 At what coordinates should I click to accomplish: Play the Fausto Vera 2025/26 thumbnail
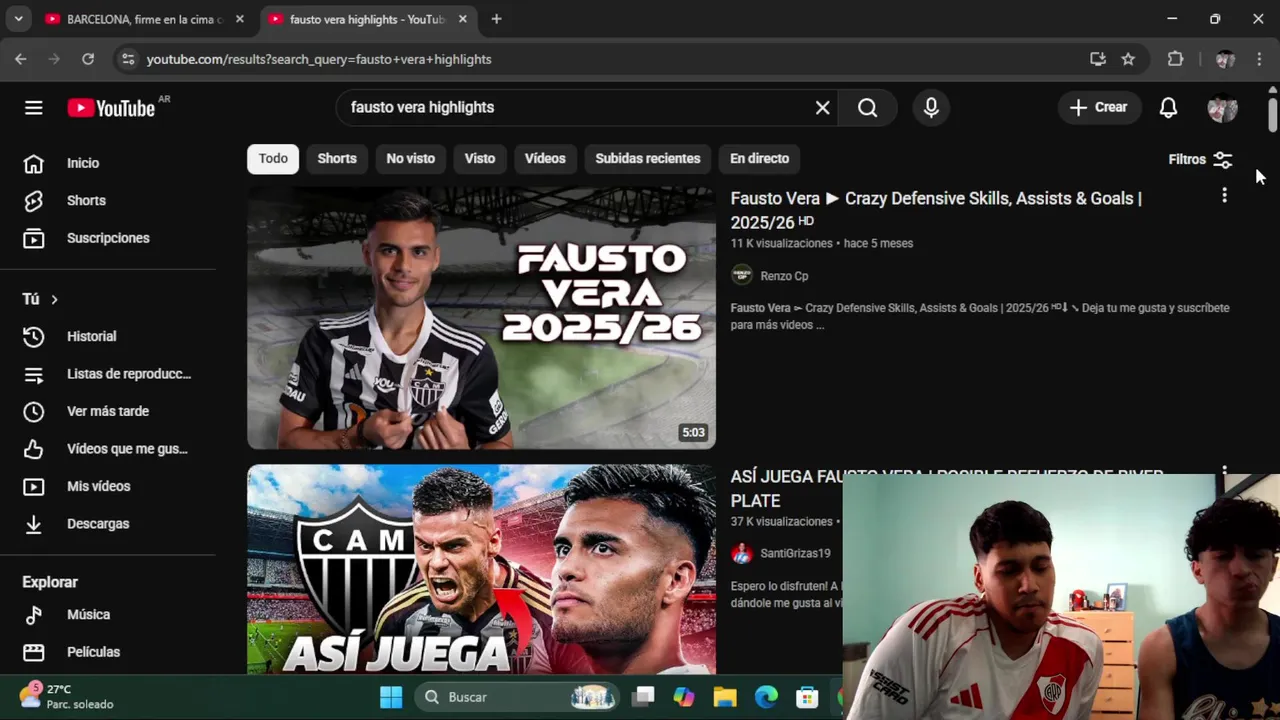pos(481,318)
